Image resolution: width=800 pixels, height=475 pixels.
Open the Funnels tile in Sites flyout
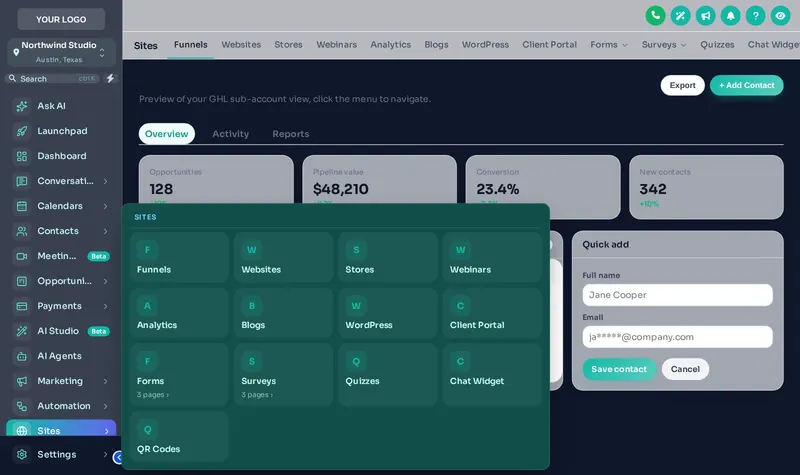179,257
